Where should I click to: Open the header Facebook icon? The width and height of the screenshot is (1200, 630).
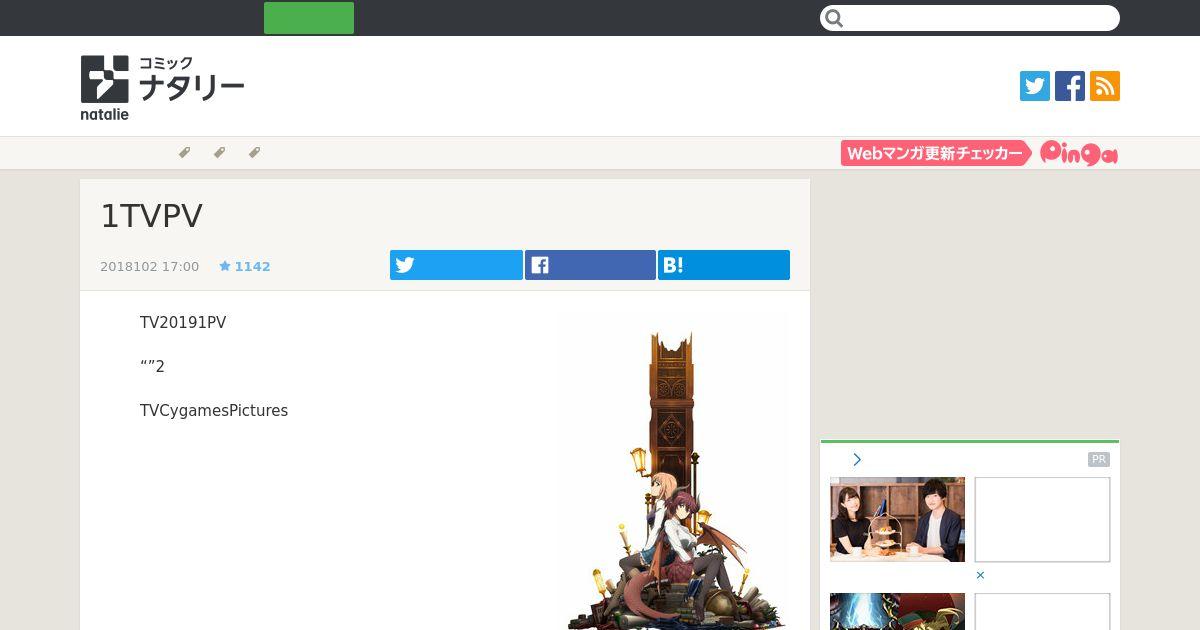pyautogui.click(x=1070, y=86)
